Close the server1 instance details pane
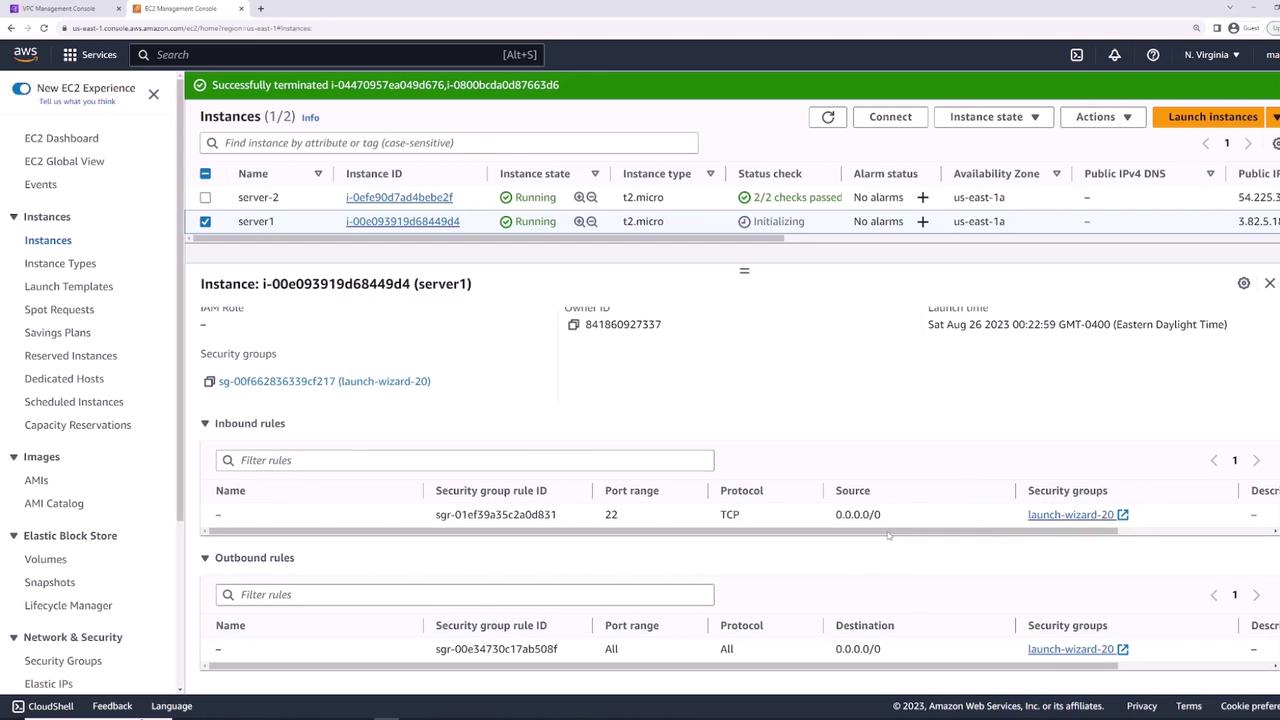 [x=1270, y=284]
